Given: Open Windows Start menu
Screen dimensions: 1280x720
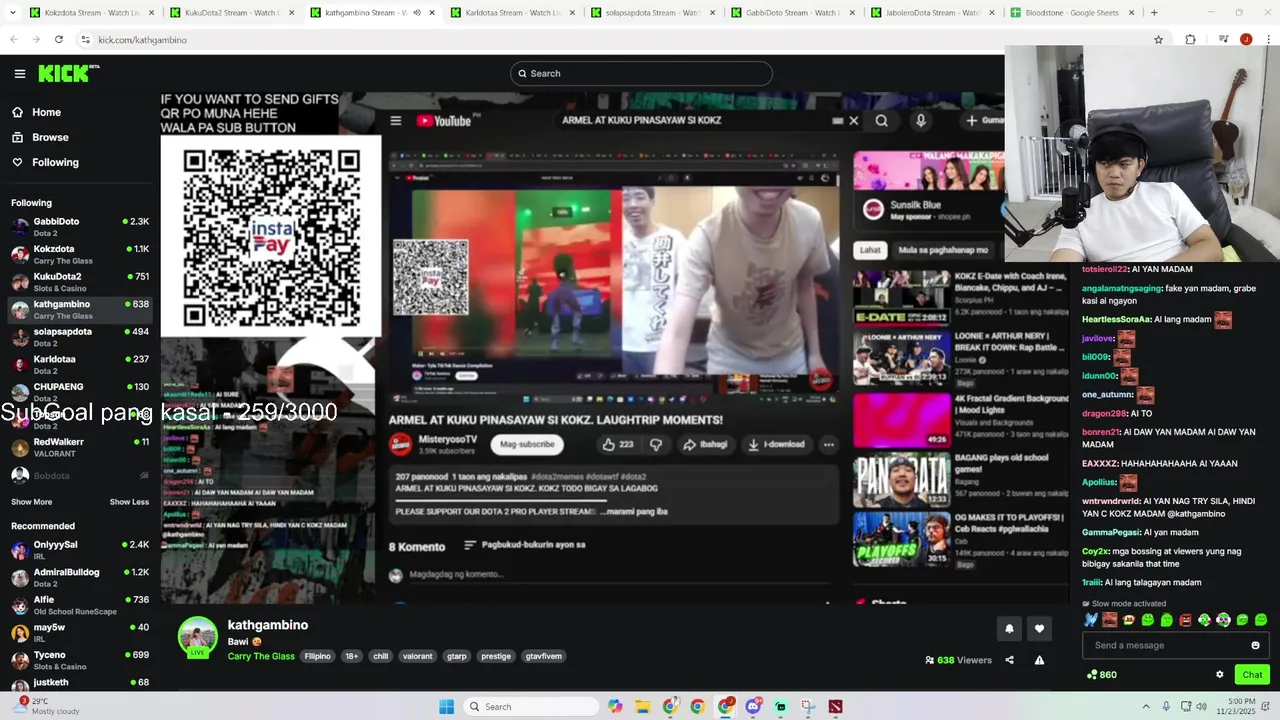Looking at the screenshot, I should [446, 707].
